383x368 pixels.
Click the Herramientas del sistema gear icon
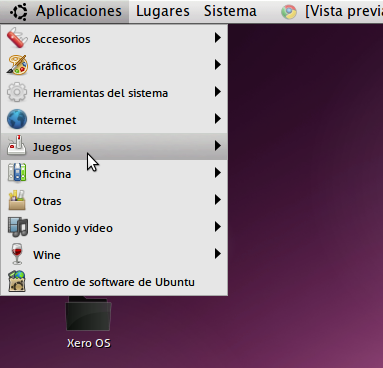tap(17, 92)
